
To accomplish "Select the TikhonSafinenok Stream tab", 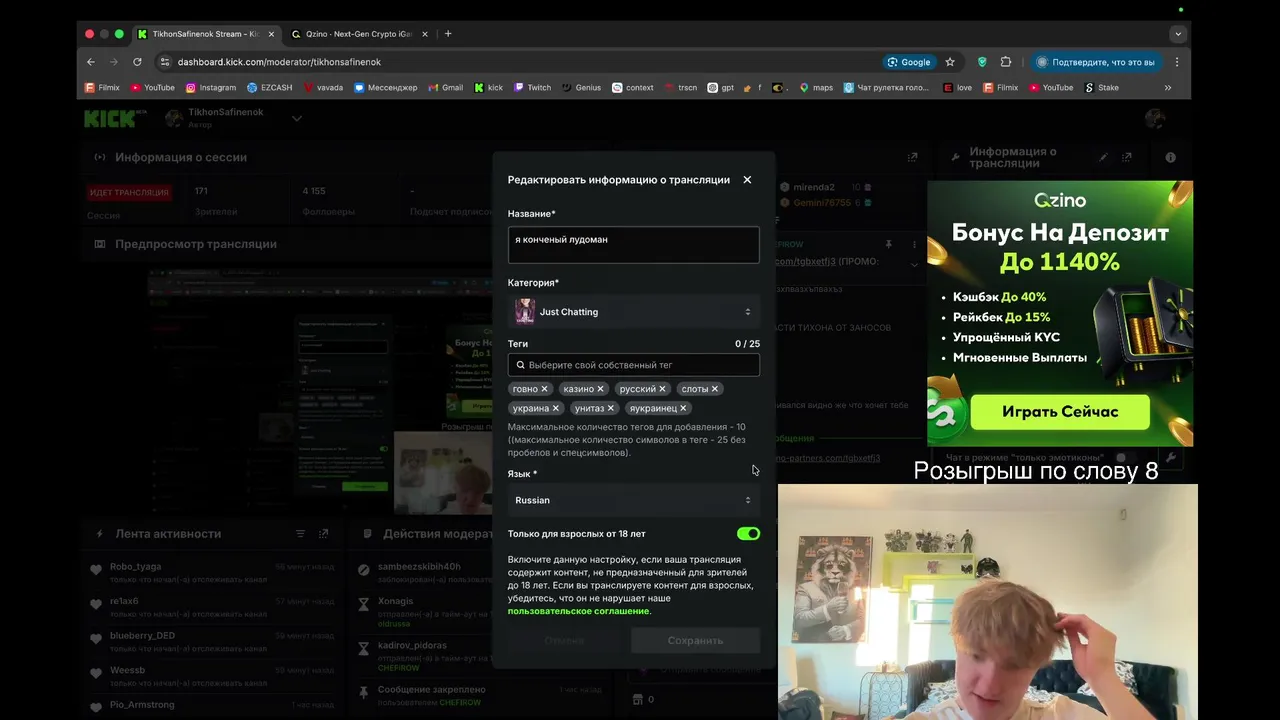I will pyautogui.click(x=205, y=34).
